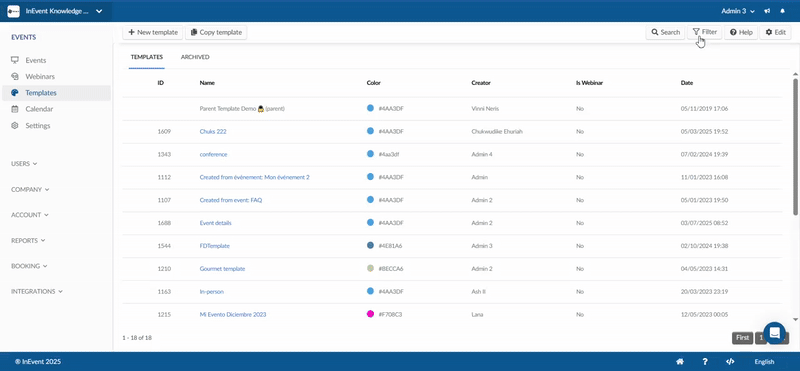This screenshot has height=371, width=800.
Task: Sort by the ID column header
Action: 161,83
